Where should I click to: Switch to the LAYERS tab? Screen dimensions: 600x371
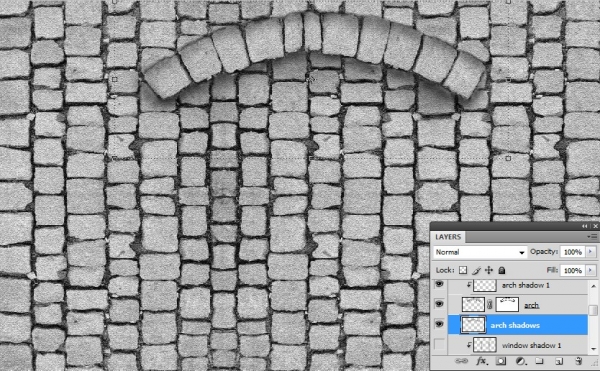coord(448,237)
